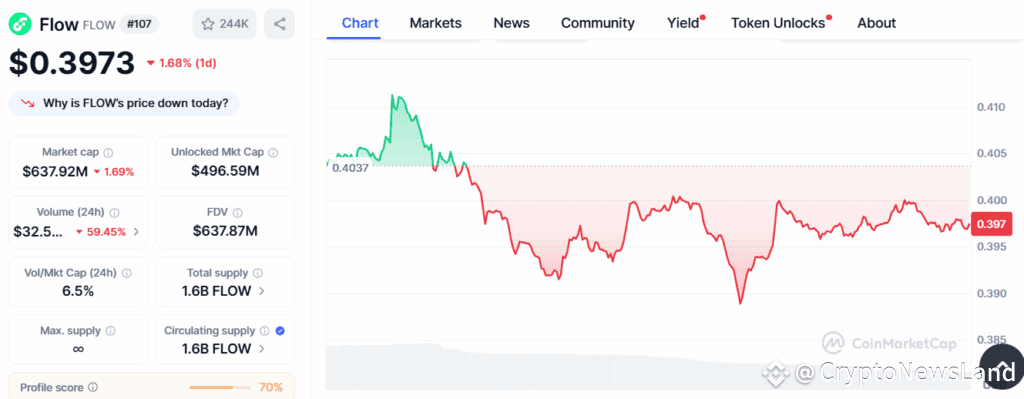Click the scroll-to-top arrow button
Screen dimensions: 1024x399
click(1002, 364)
